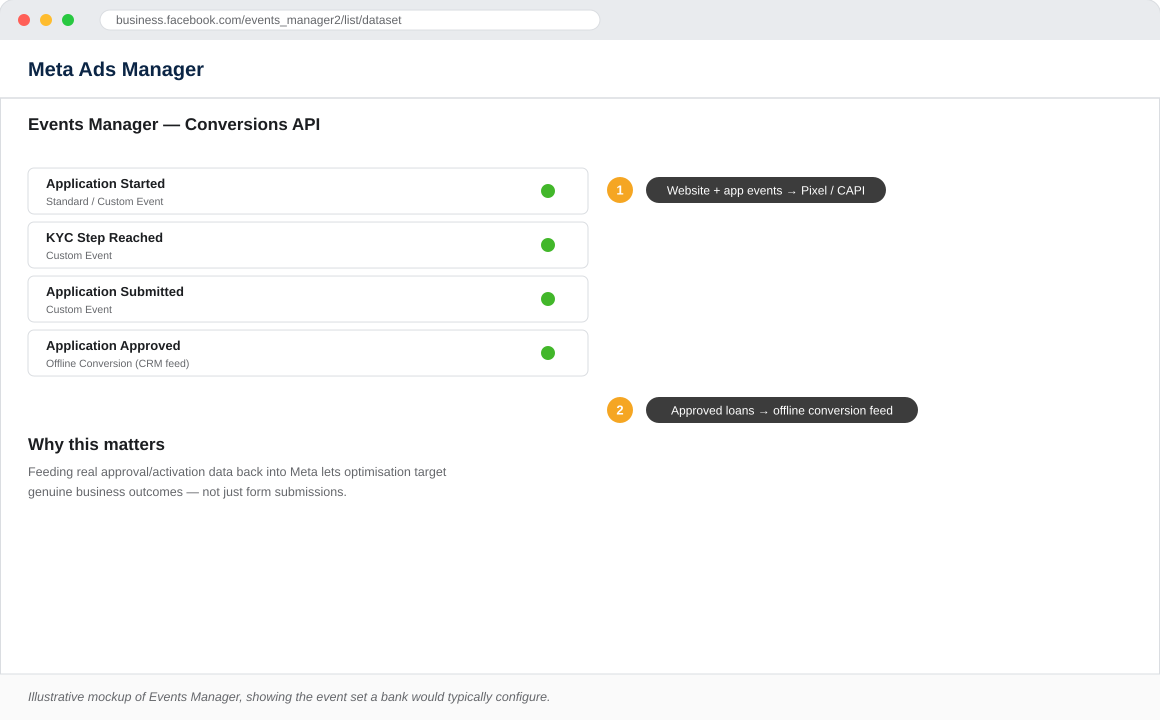
Task: Click the green maximize window button
Action: click(68, 20)
